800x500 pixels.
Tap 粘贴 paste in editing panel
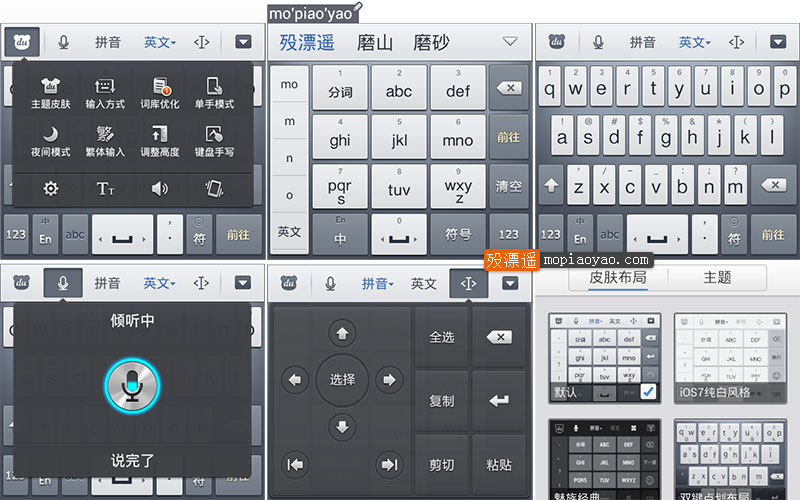pos(498,465)
